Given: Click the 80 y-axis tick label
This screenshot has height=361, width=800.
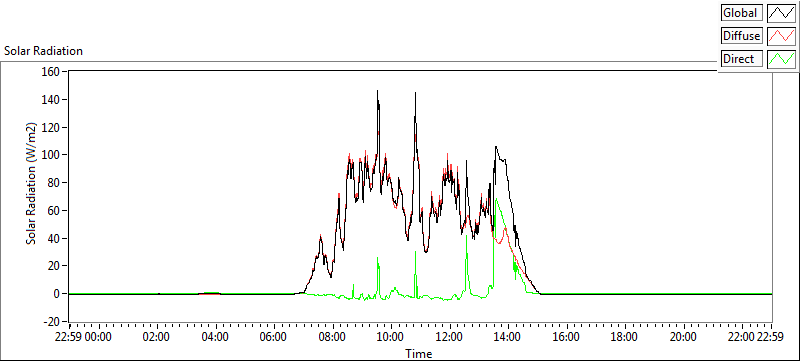Looking at the screenshot, I should coord(55,183).
